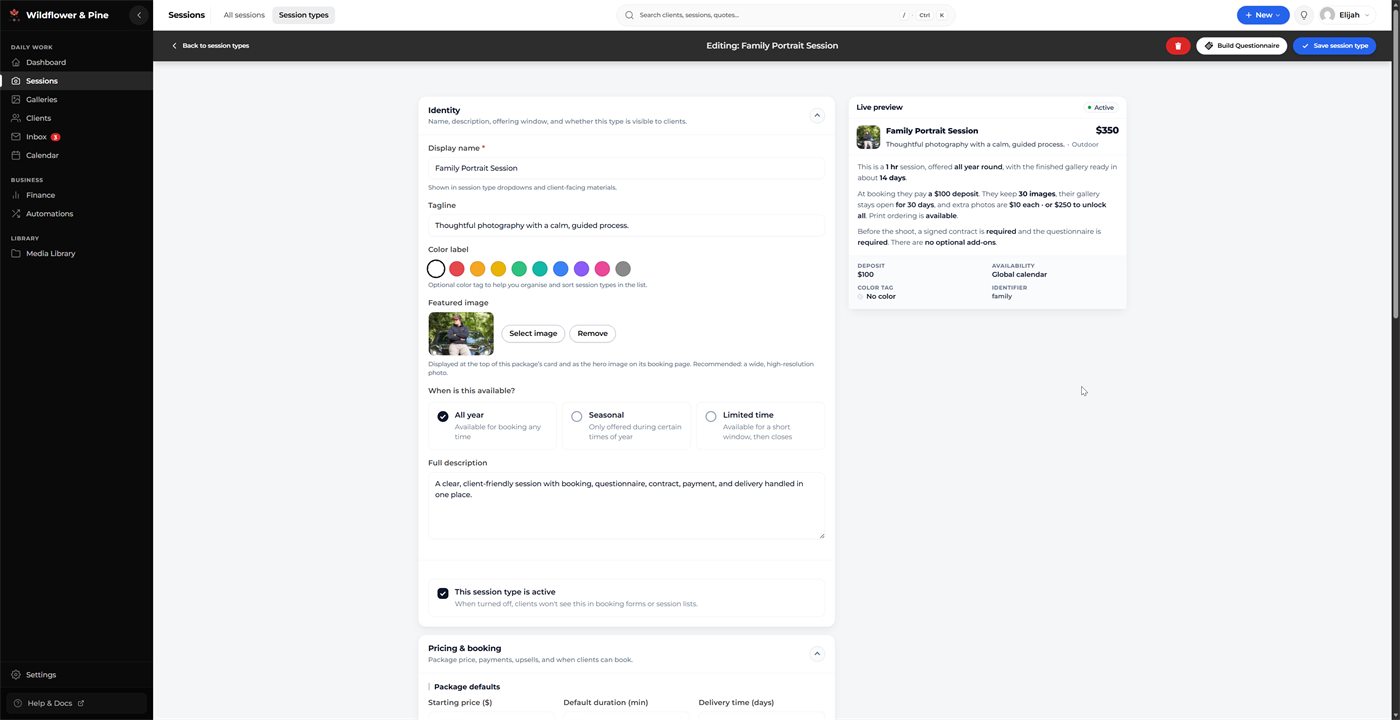Click the featured image thumbnail
Screen dimensions: 1400x720
461,334
